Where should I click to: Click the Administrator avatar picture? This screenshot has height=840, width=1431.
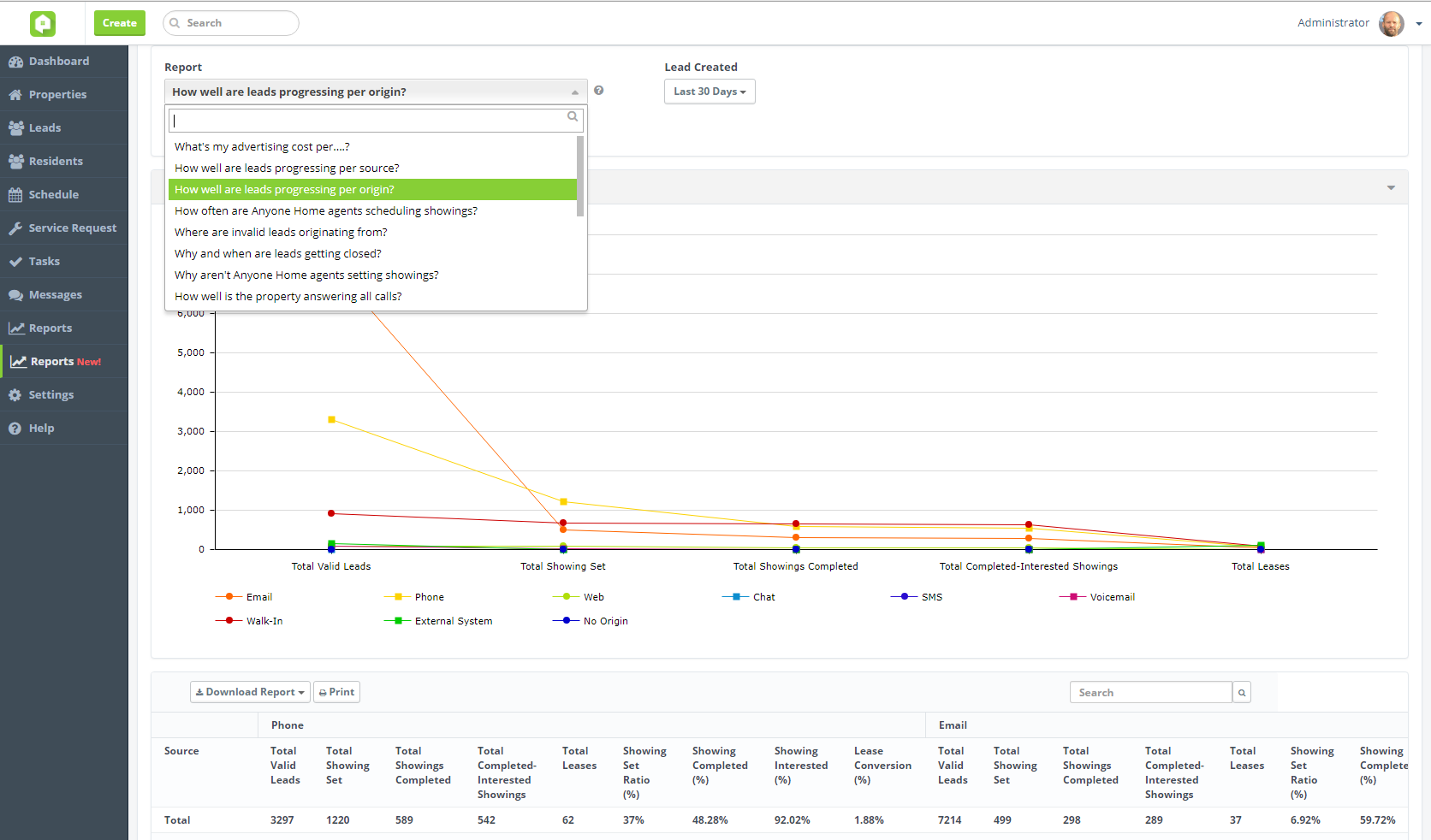click(1392, 24)
